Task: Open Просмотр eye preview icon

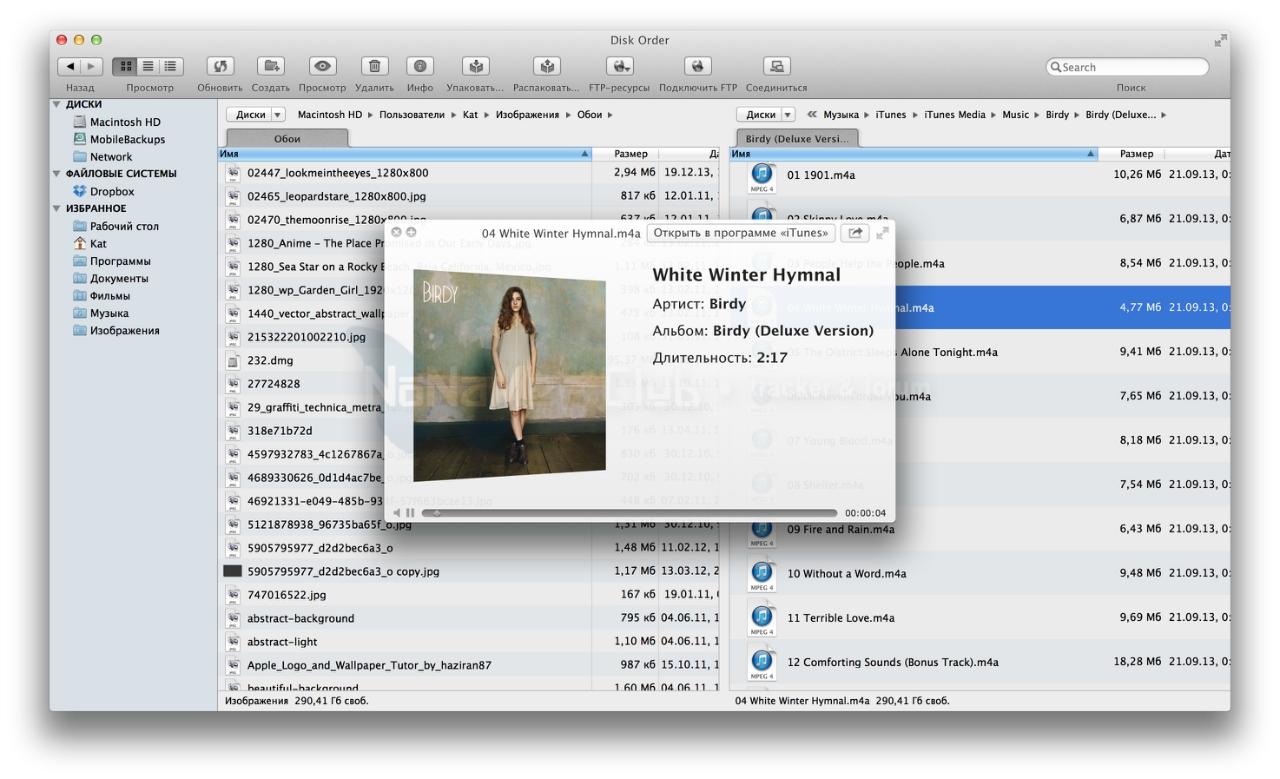Action: point(322,66)
